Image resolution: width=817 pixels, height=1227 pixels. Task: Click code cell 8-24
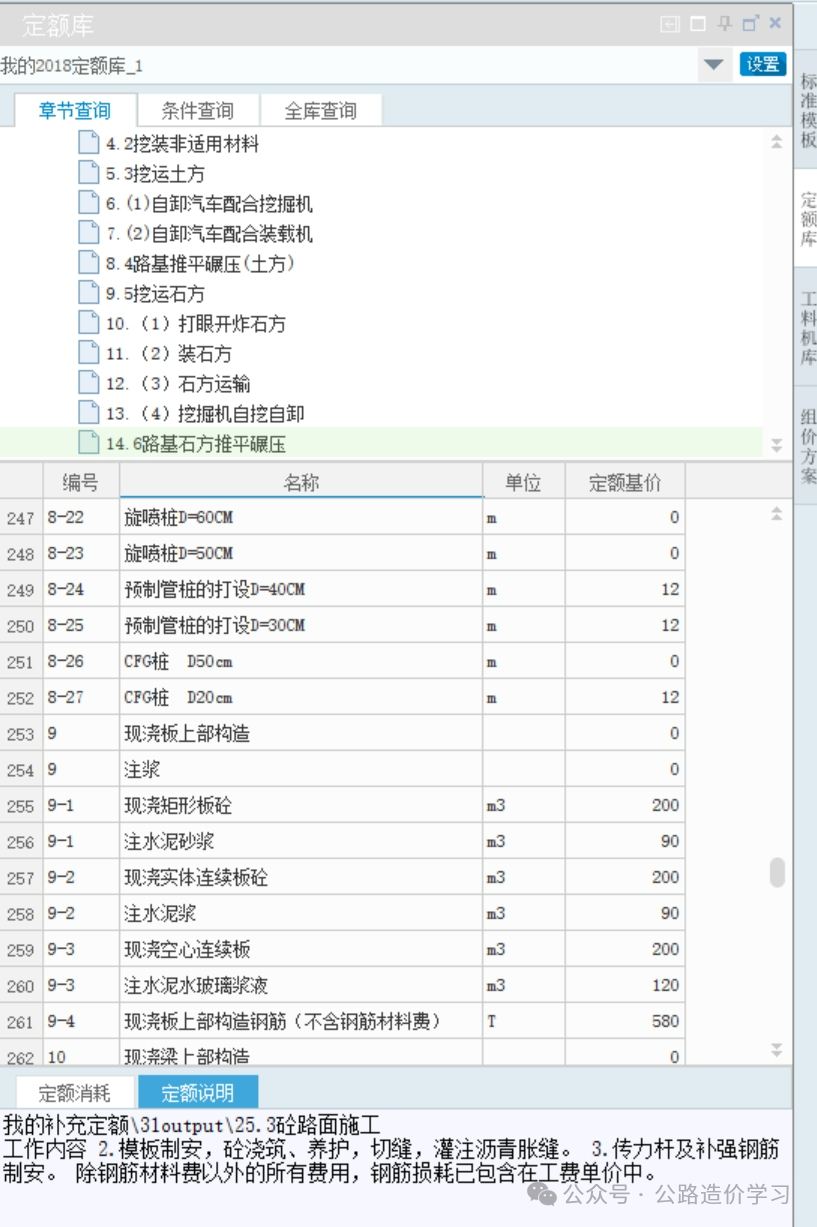[81, 590]
